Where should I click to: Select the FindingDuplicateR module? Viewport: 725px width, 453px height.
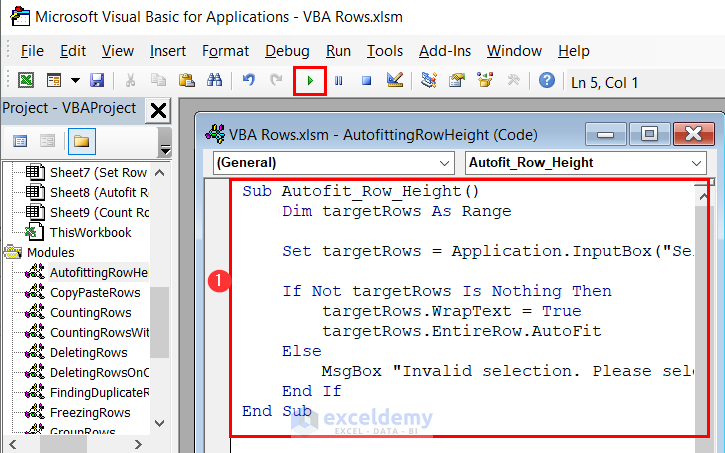point(99,392)
